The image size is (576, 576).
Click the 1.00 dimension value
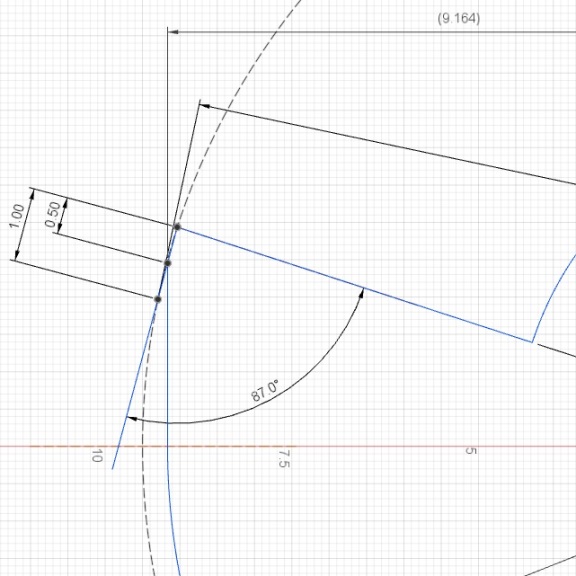(x=17, y=216)
